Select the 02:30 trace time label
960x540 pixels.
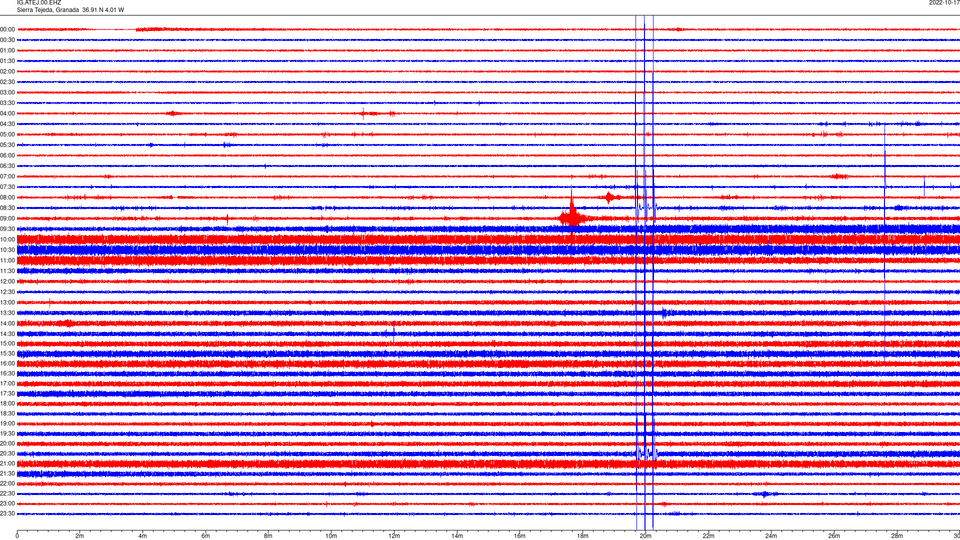7,82
